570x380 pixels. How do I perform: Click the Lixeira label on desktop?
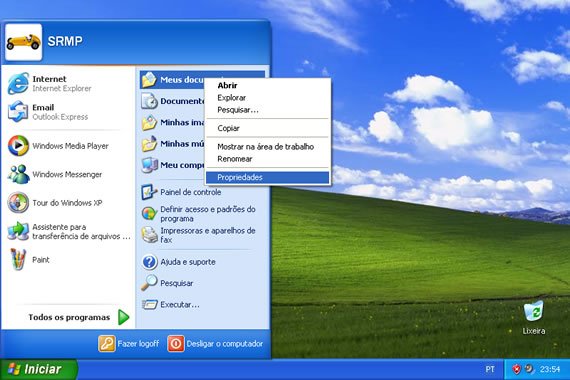[534, 331]
